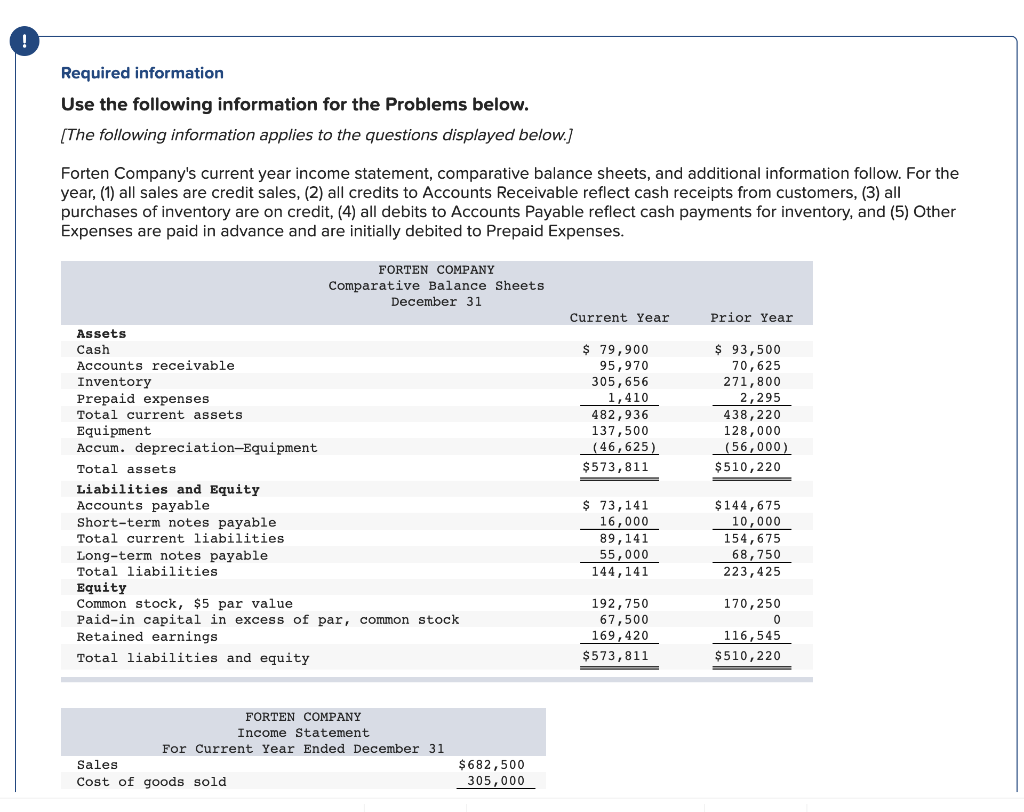
Task: Click the blue exclamation alert icon
Action: click(24, 41)
